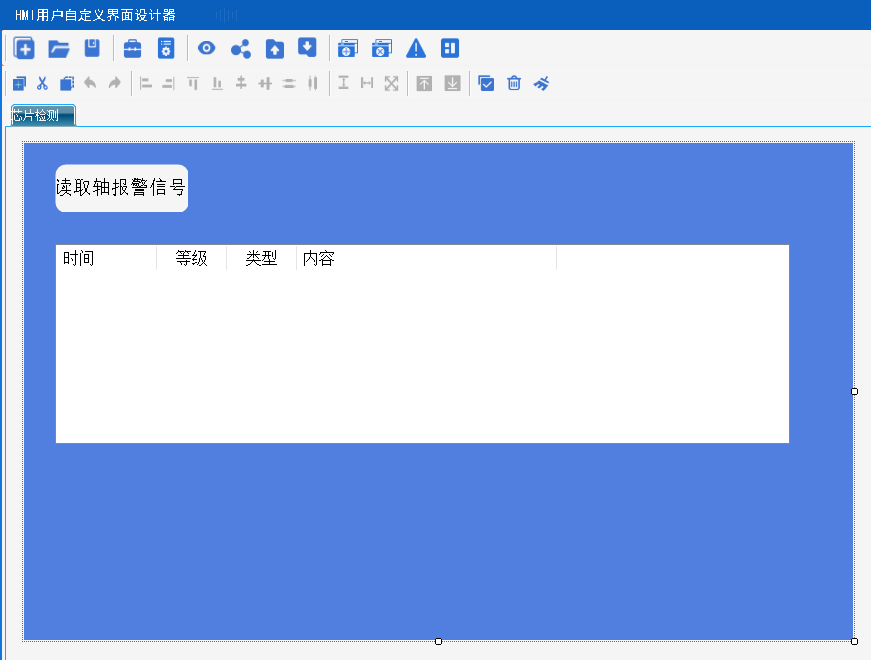Screen dimensions: 871x660
Task: Upload project with upward arrow folder icon
Action: click(x=274, y=49)
